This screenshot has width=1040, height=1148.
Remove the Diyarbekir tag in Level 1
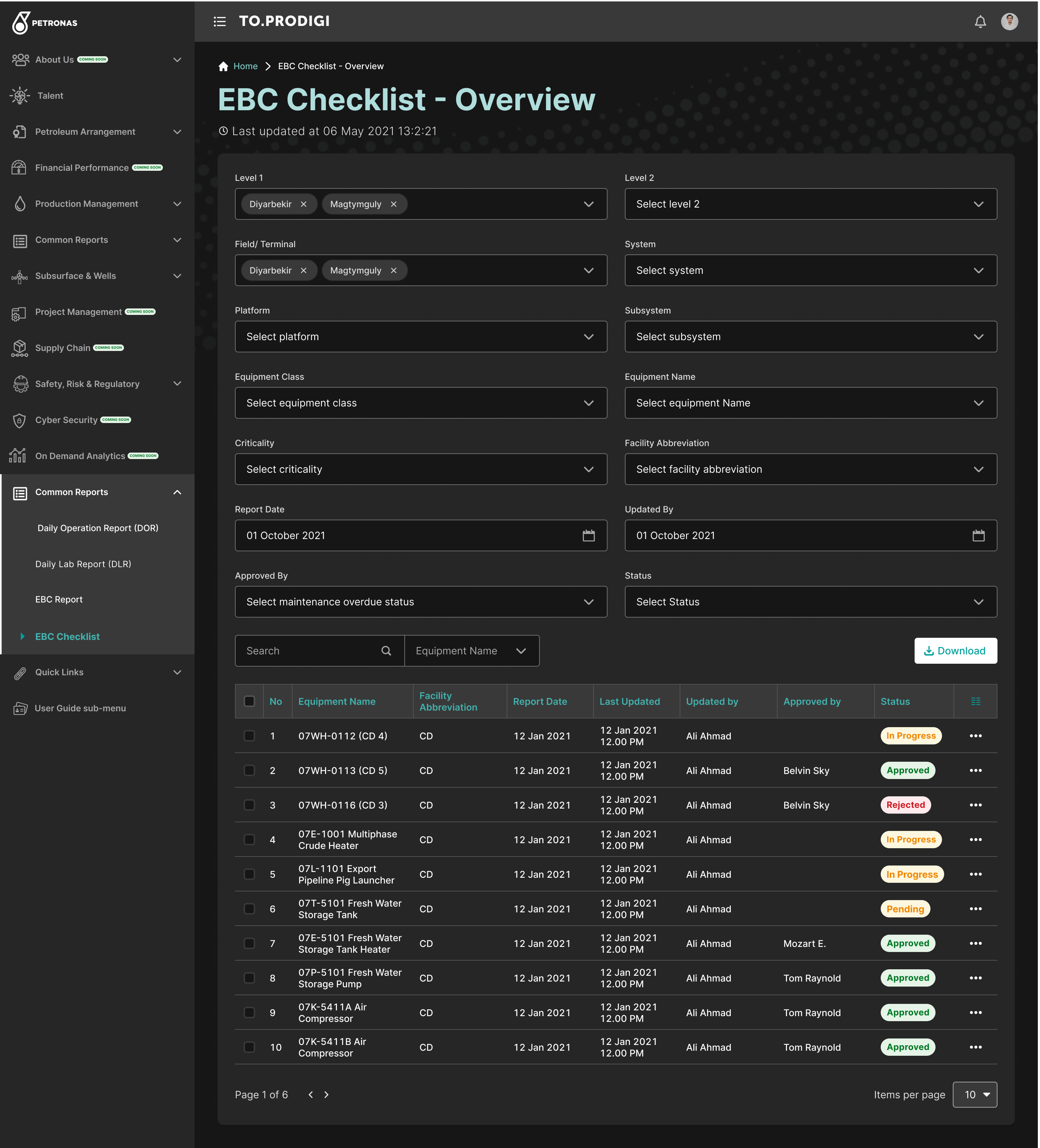(303, 204)
